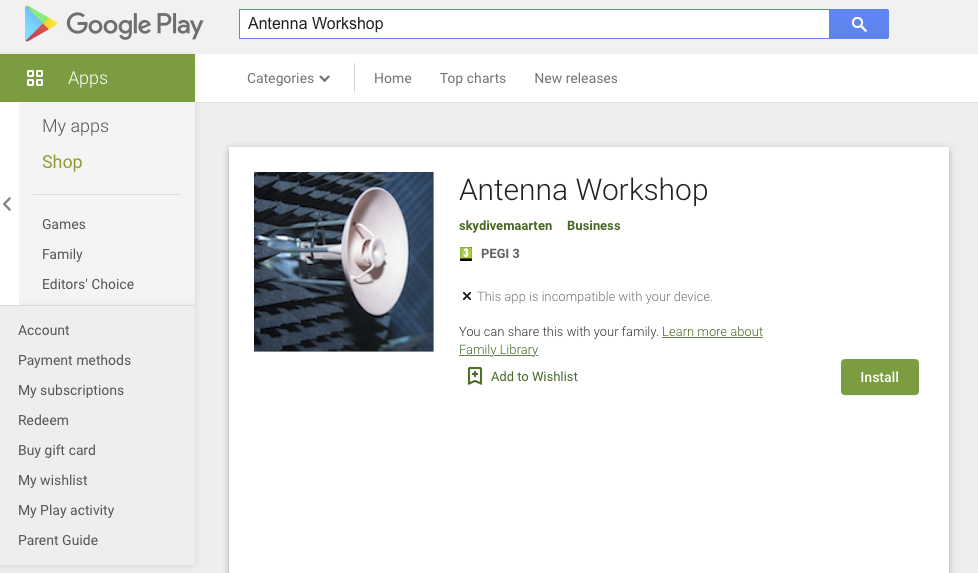Open My subscriptions
Viewport: 978px width, 573px height.
(x=71, y=390)
